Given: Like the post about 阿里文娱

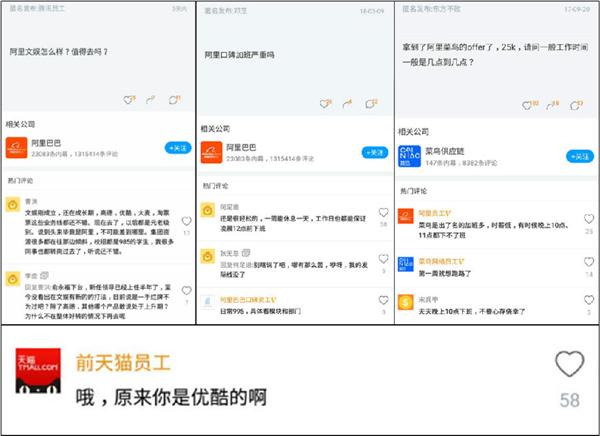Looking at the screenshot, I should [127, 99].
